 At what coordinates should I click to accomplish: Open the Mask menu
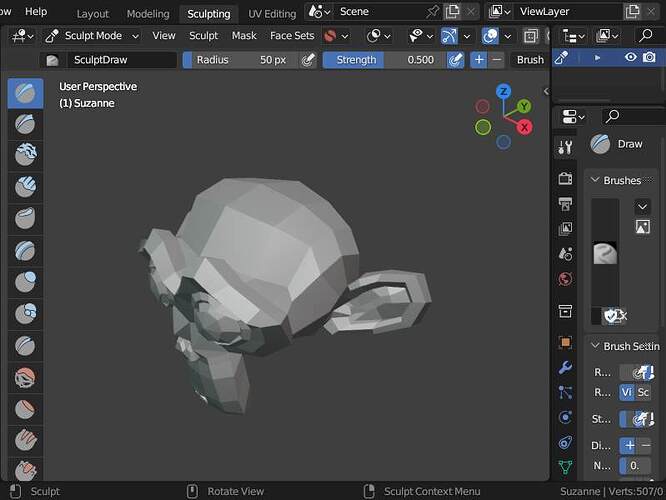click(x=244, y=36)
